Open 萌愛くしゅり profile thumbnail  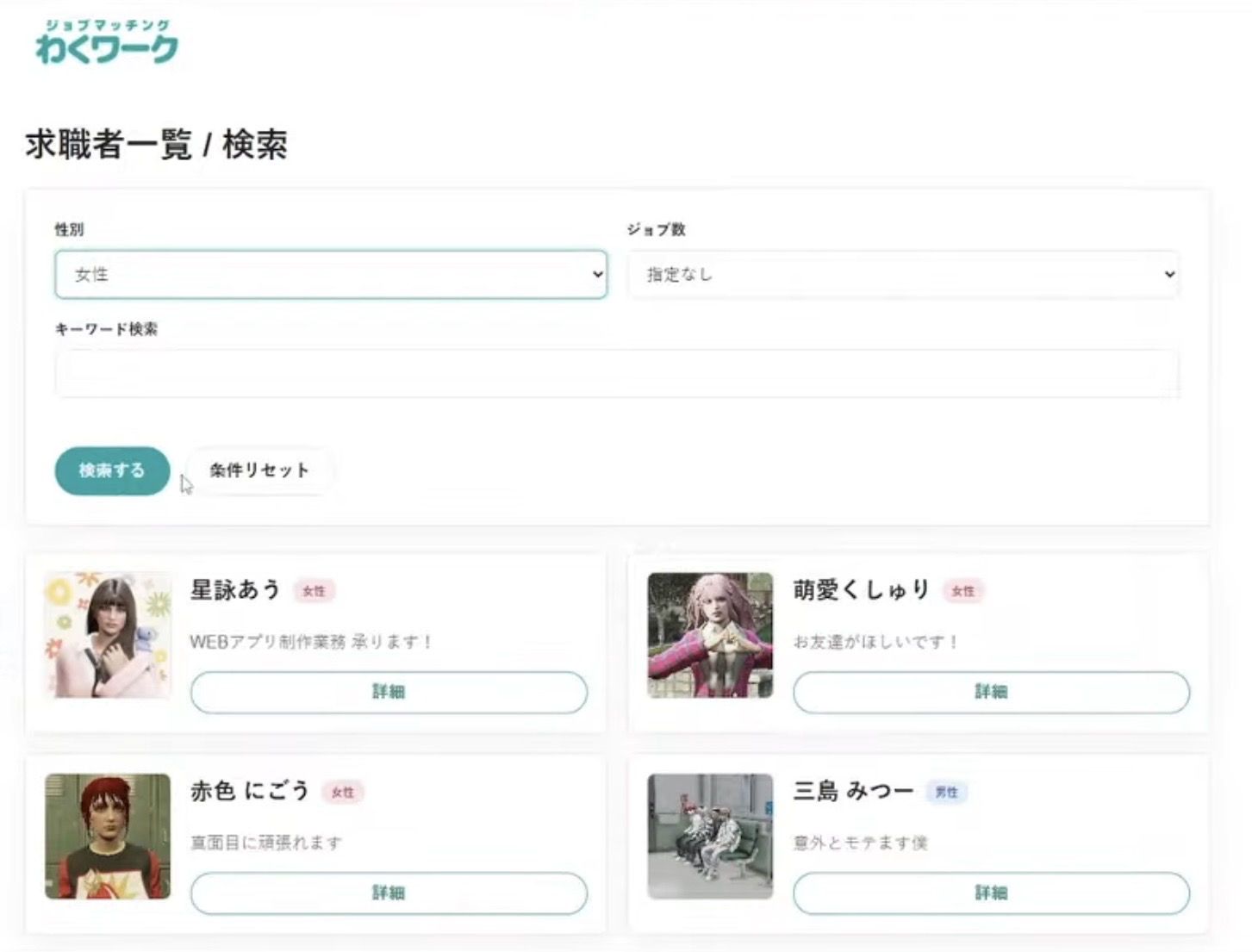click(x=710, y=635)
